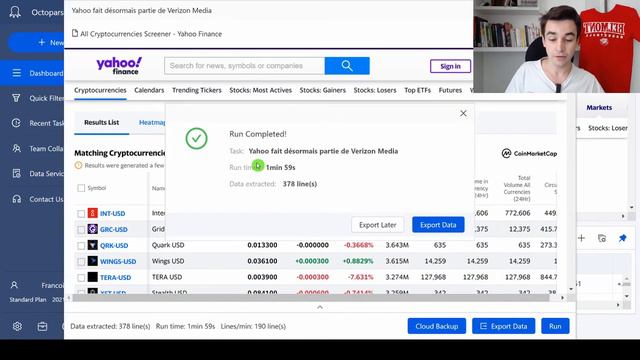Select the Stocks: Most Actives tab
The width and height of the screenshot is (640, 360).
click(260, 90)
